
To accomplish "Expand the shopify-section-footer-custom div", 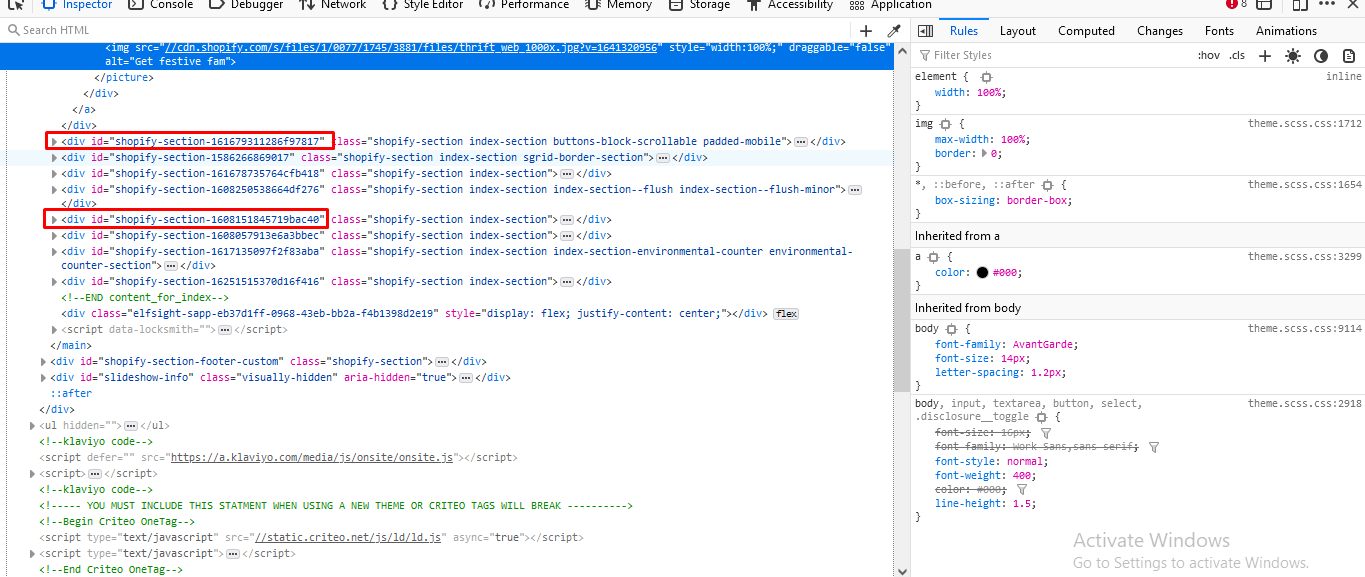I will (x=44, y=362).
